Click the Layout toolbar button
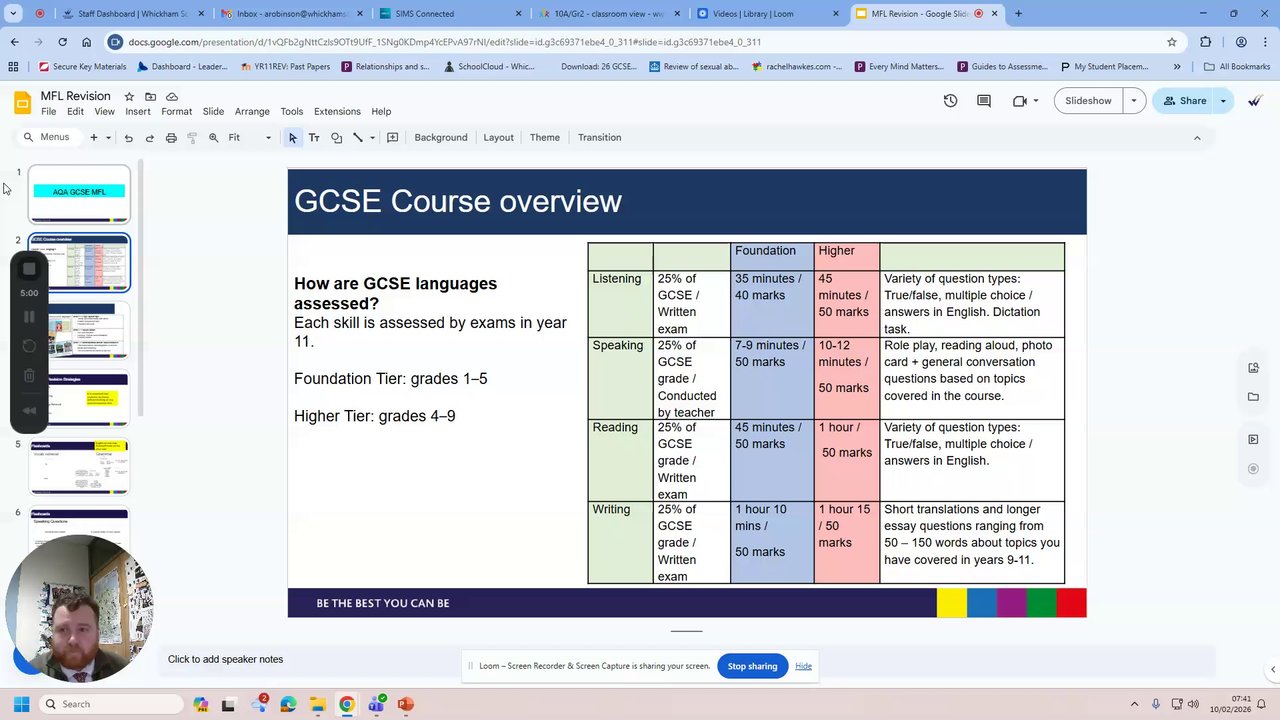The height and width of the screenshot is (720, 1280). pyautogui.click(x=498, y=138)
